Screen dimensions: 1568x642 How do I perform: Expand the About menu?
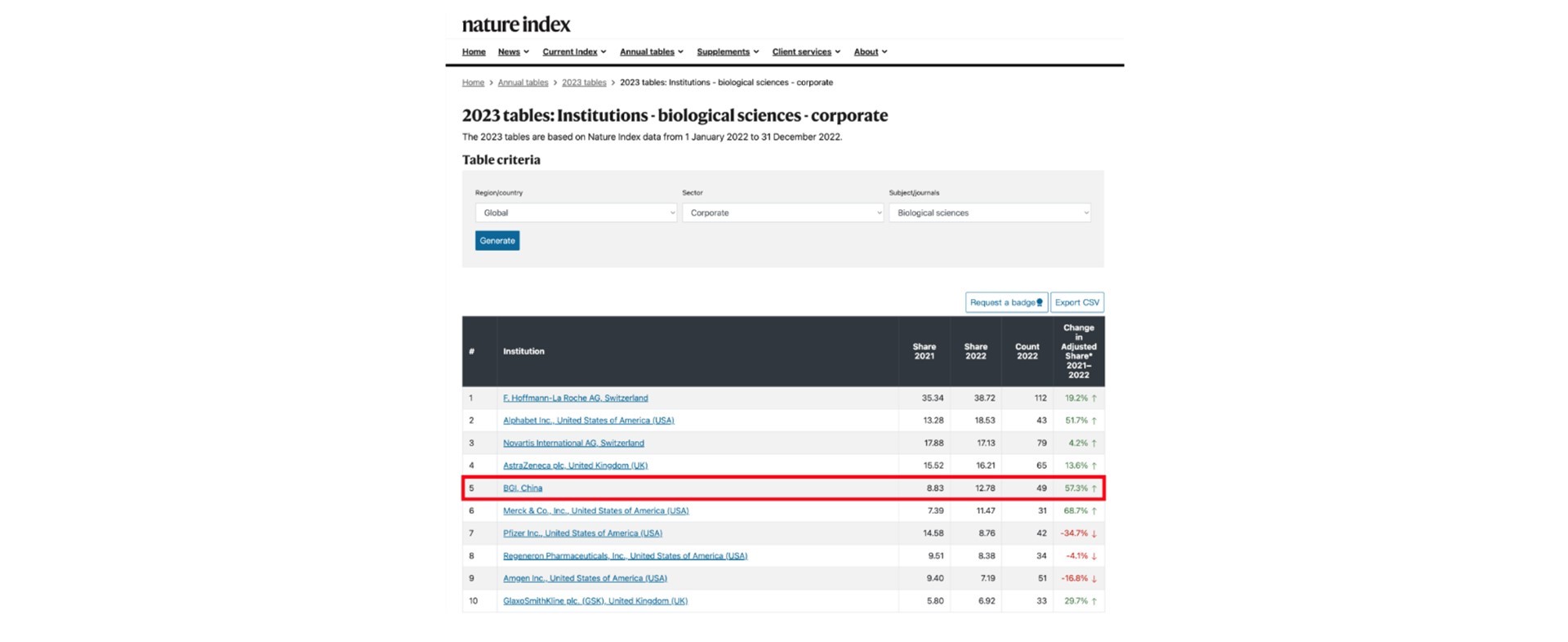tap(871, 51)
